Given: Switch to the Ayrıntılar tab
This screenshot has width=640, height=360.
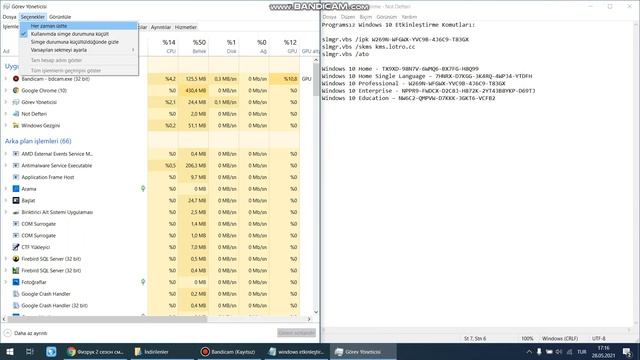Looking at the screenshot, I should point(161,27).
